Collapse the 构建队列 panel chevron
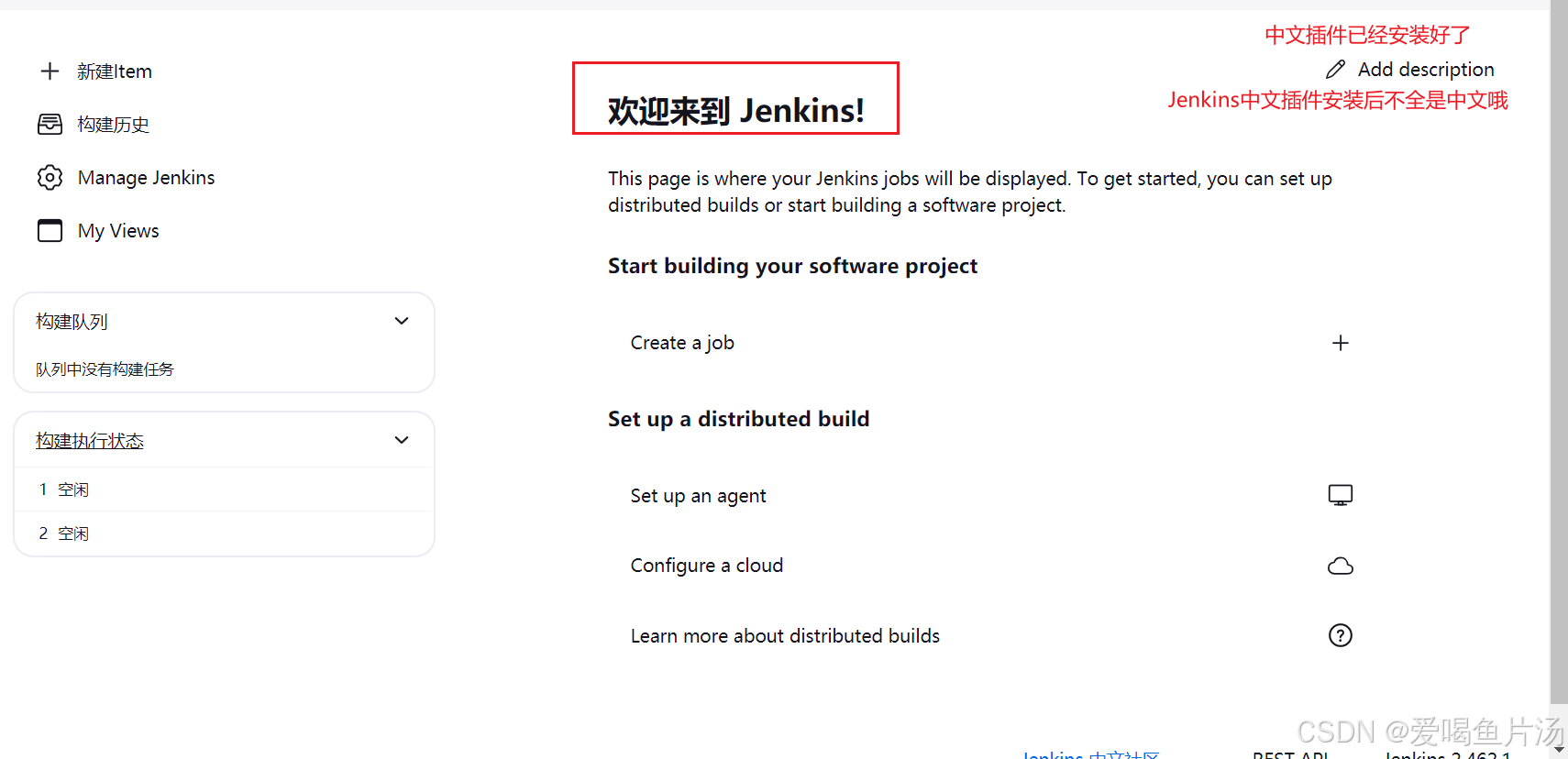 tap(402, 321)
